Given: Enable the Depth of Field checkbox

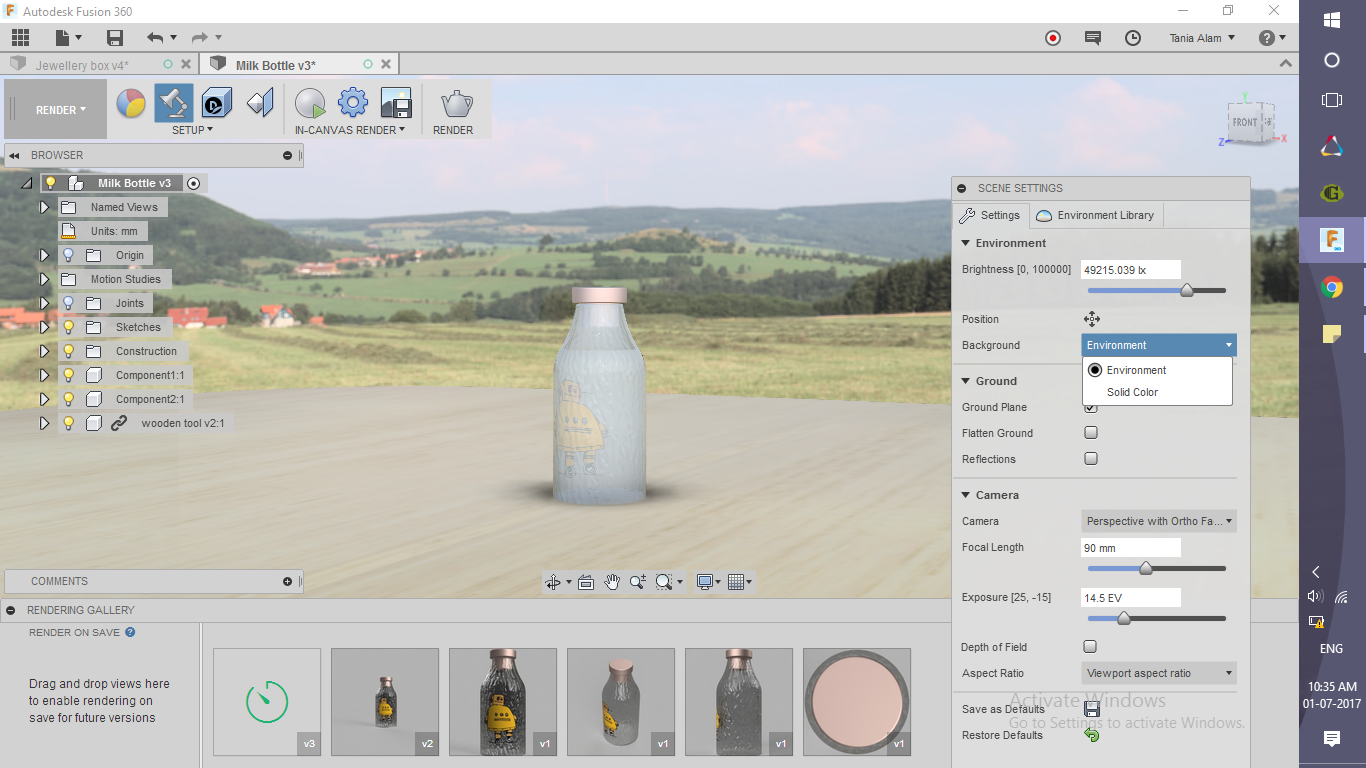Looking at the screenshot, I should (x=1091, y=647).
